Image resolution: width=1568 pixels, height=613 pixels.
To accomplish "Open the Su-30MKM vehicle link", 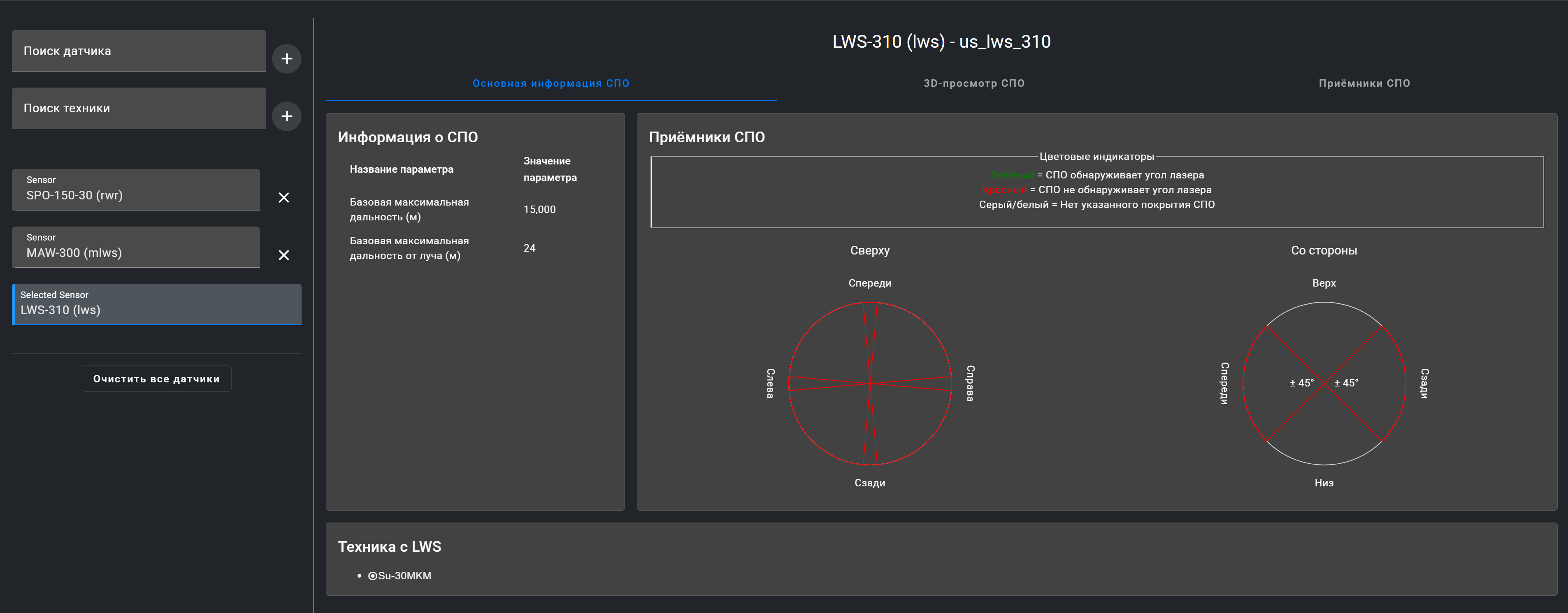I will click(405, 575).
